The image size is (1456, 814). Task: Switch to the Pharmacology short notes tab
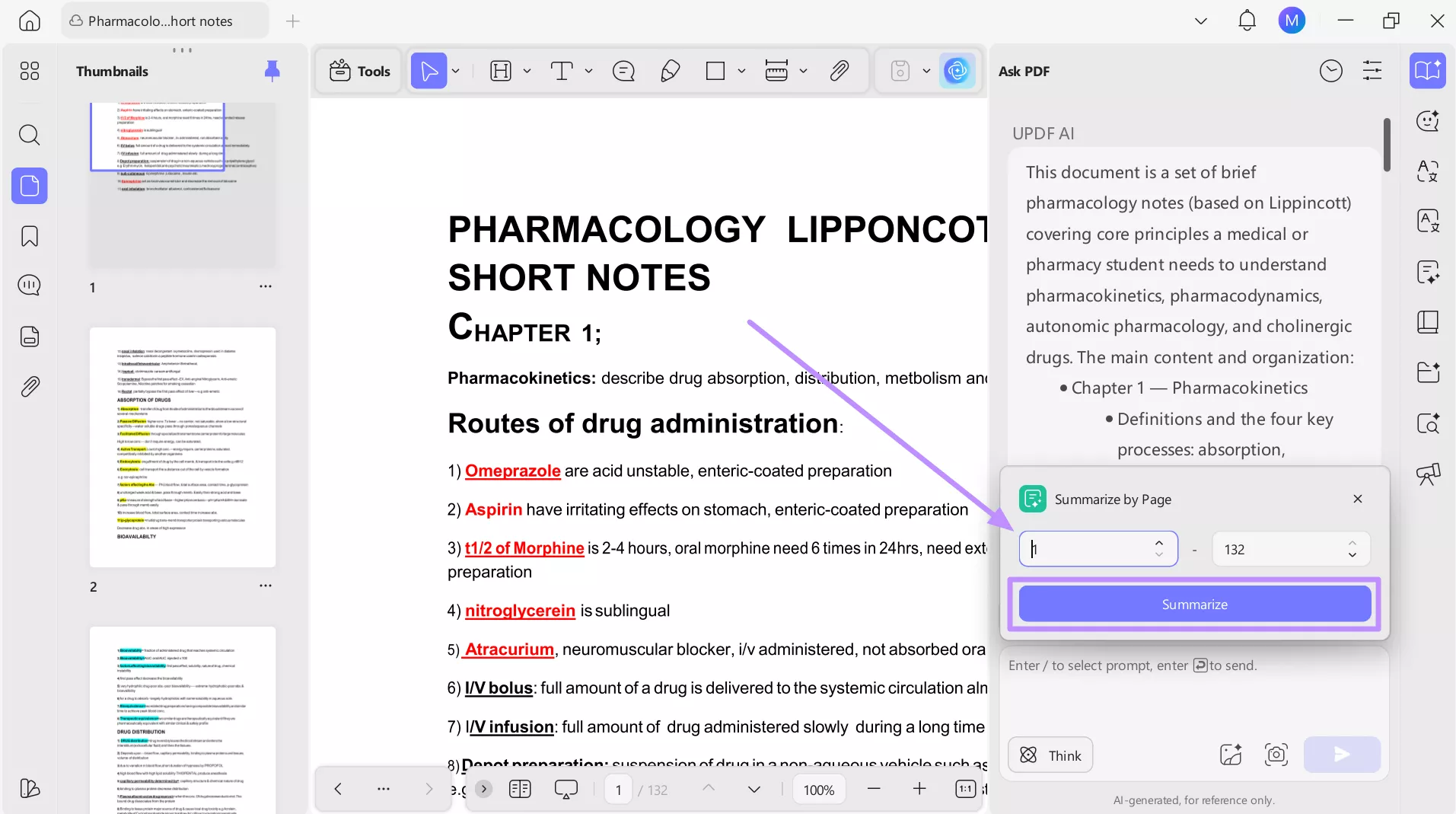click(x=164, y=21)
